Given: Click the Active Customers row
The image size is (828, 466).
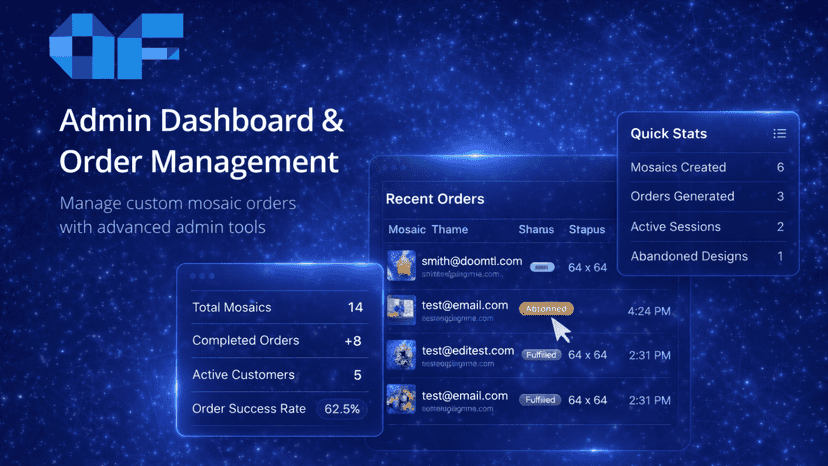Looking at the screenshot, I should (279, 375).
